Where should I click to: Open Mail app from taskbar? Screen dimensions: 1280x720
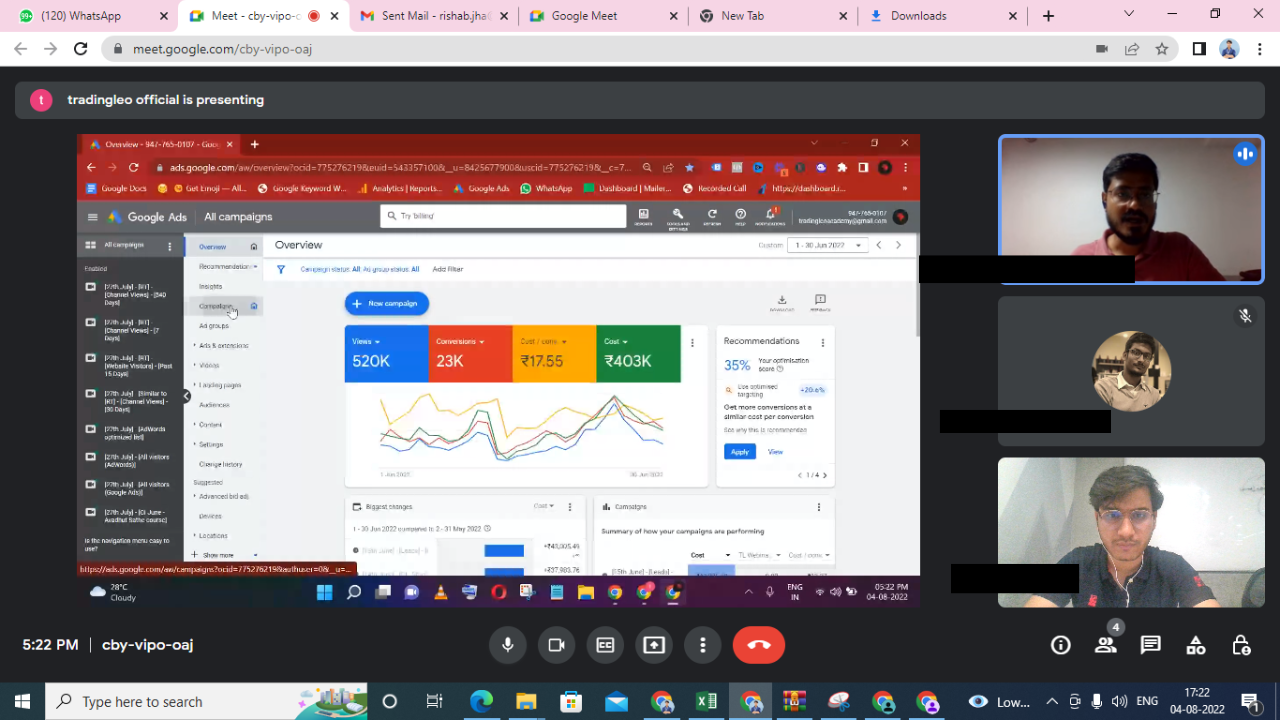pos(616,702)
